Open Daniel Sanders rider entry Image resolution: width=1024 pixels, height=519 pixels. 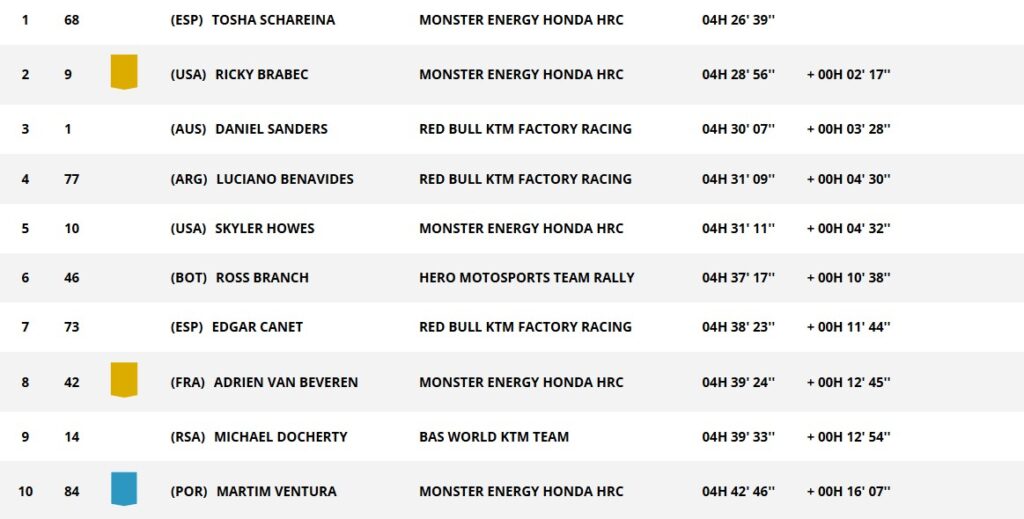[x=271, y=129]
